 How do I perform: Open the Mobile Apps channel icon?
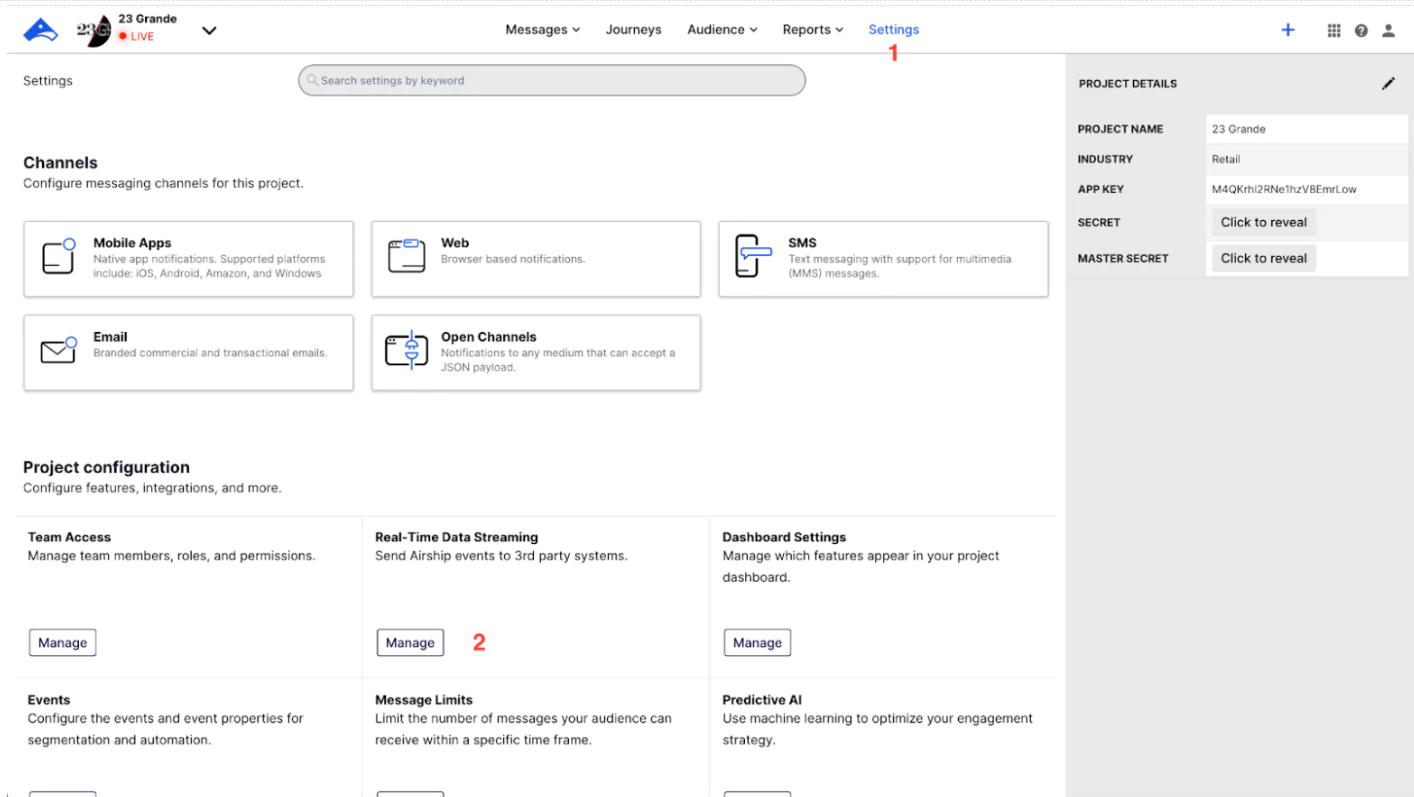(59, 257)
